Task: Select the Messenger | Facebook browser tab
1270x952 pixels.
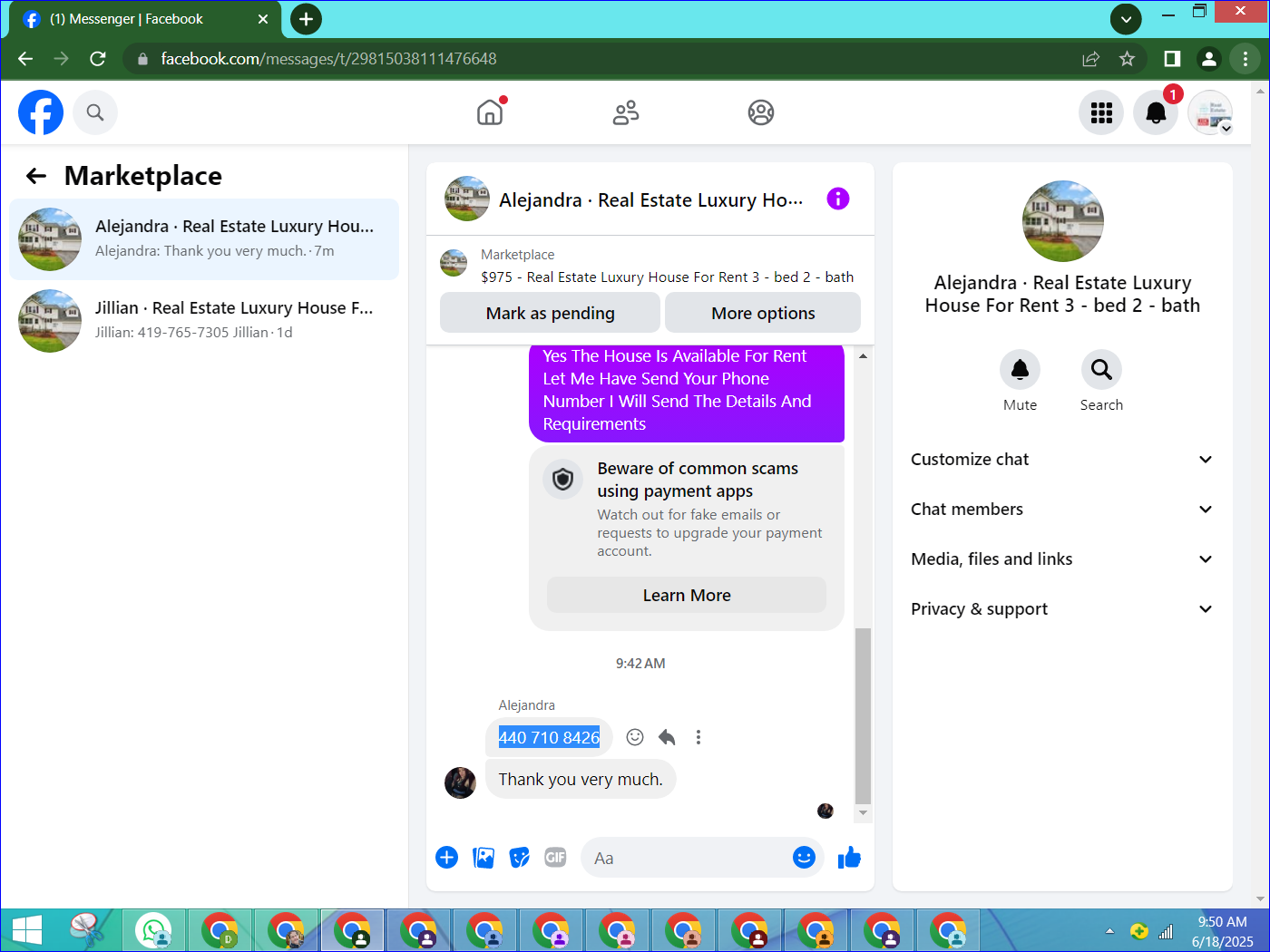Action: tap(145, 19)
